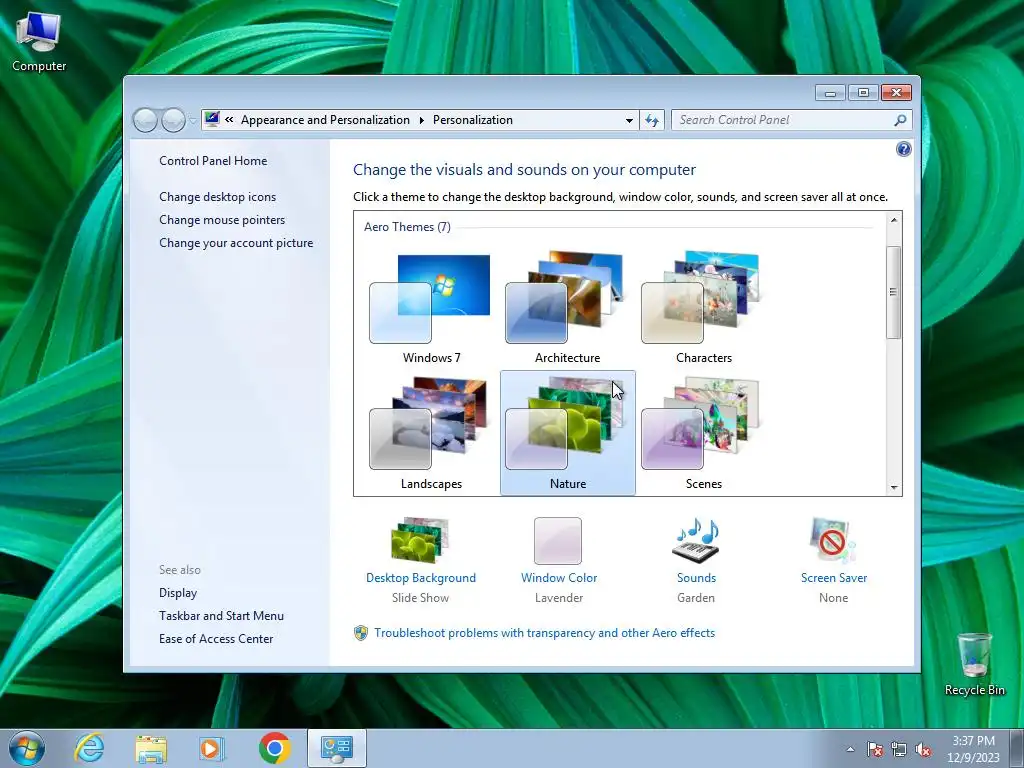Open Taskbar and Start Menu link
The image size is (1024, 768).
[221, 616]
